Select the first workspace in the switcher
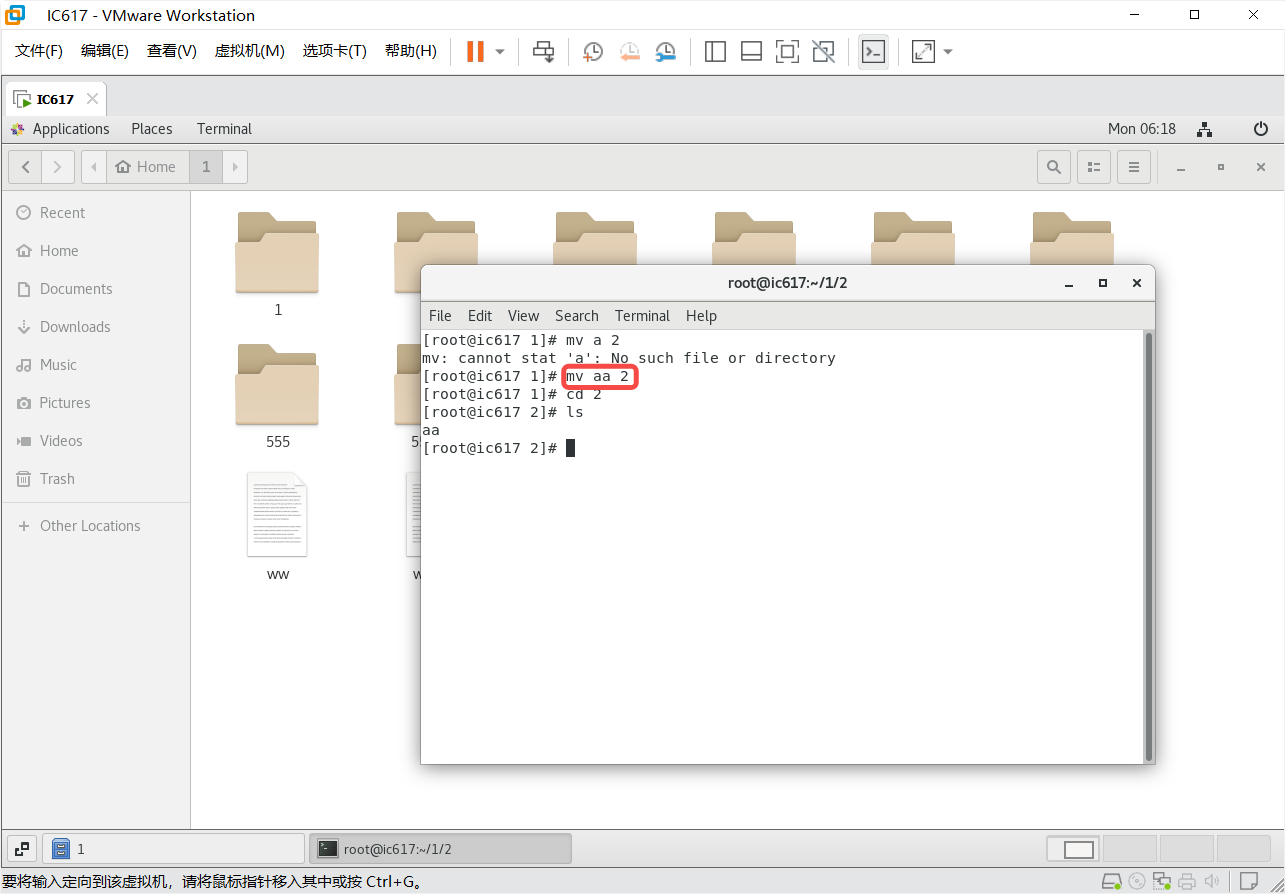This screenshot has height=894, width=1285. [x=1072, y=850]
